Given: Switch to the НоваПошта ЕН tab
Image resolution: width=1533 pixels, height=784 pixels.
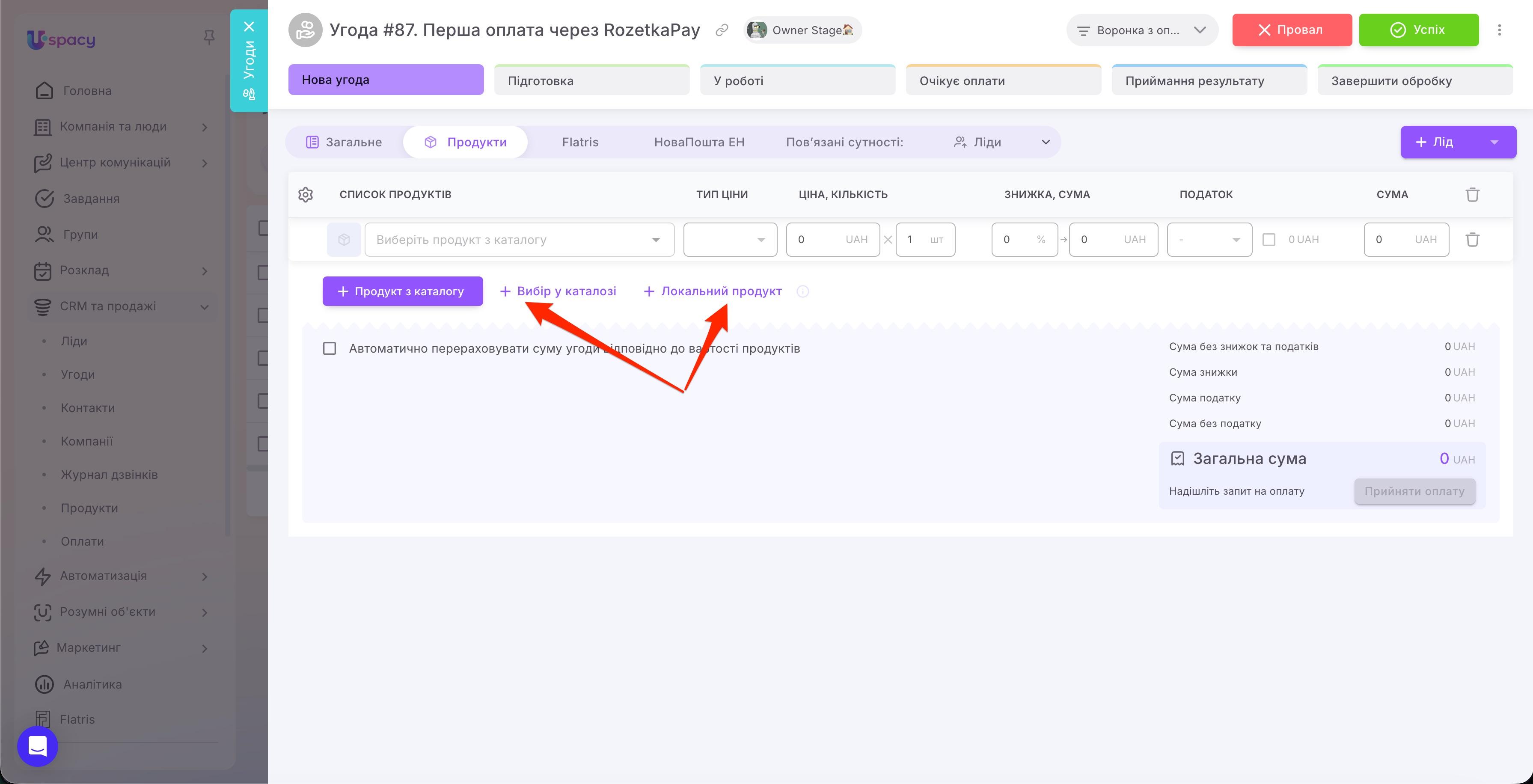Looking at the screenshot, I should tap(699, 142).
